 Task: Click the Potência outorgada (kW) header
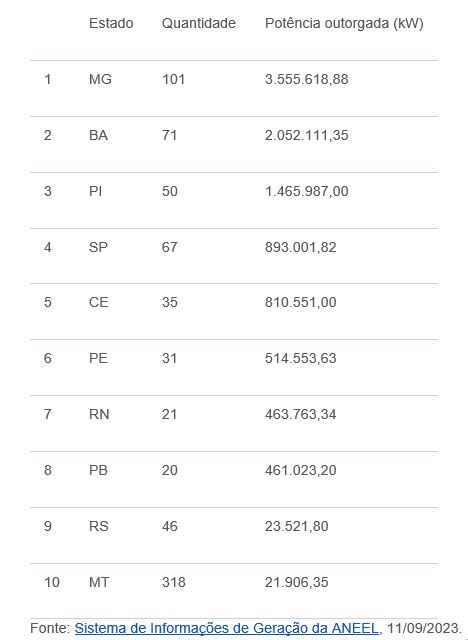(x=344, y=23)
